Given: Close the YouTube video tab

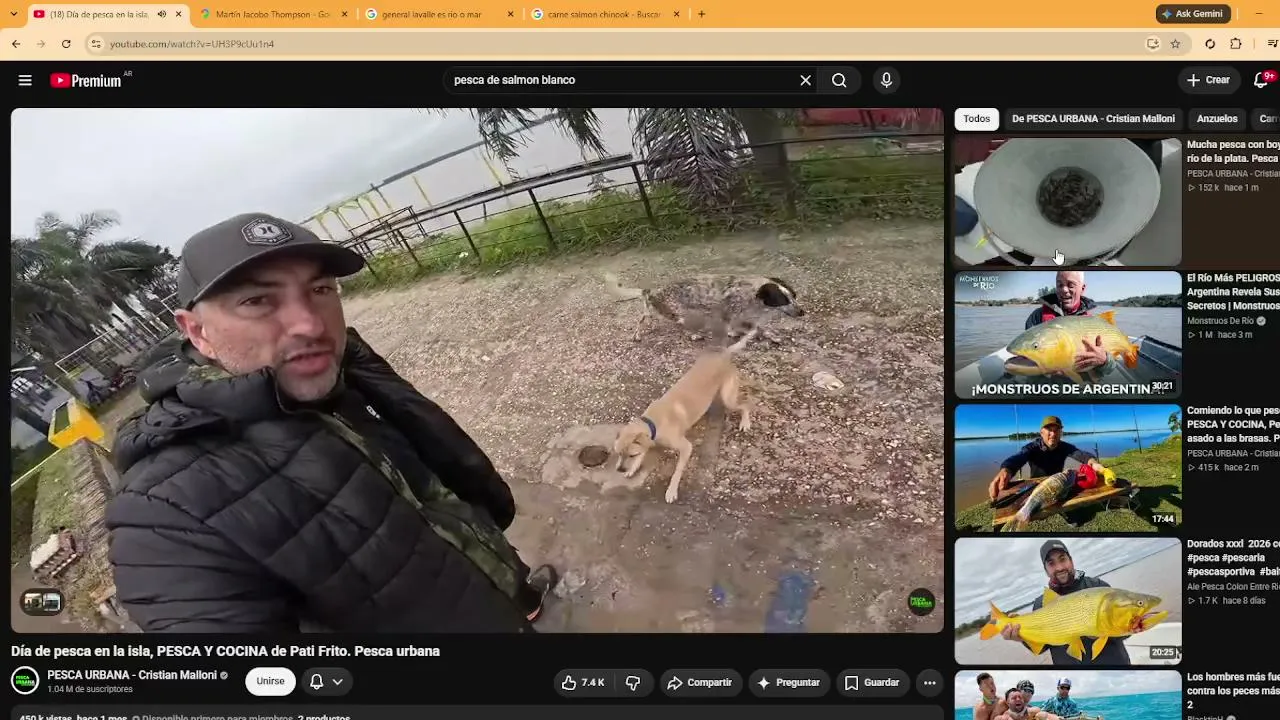Looking at the screenshot, I should [179, 14].
